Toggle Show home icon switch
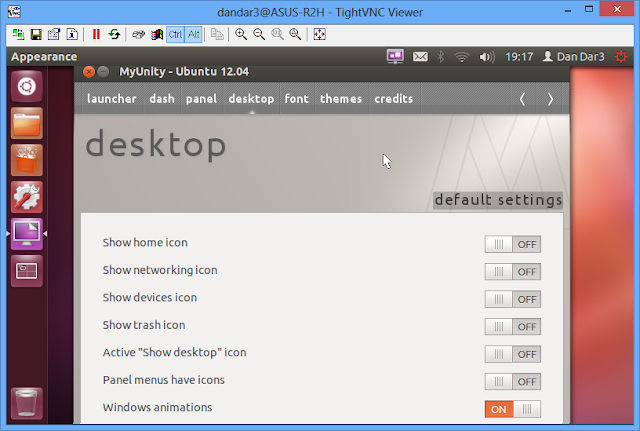This screenshot has width=640, height=431. (513, 244)
